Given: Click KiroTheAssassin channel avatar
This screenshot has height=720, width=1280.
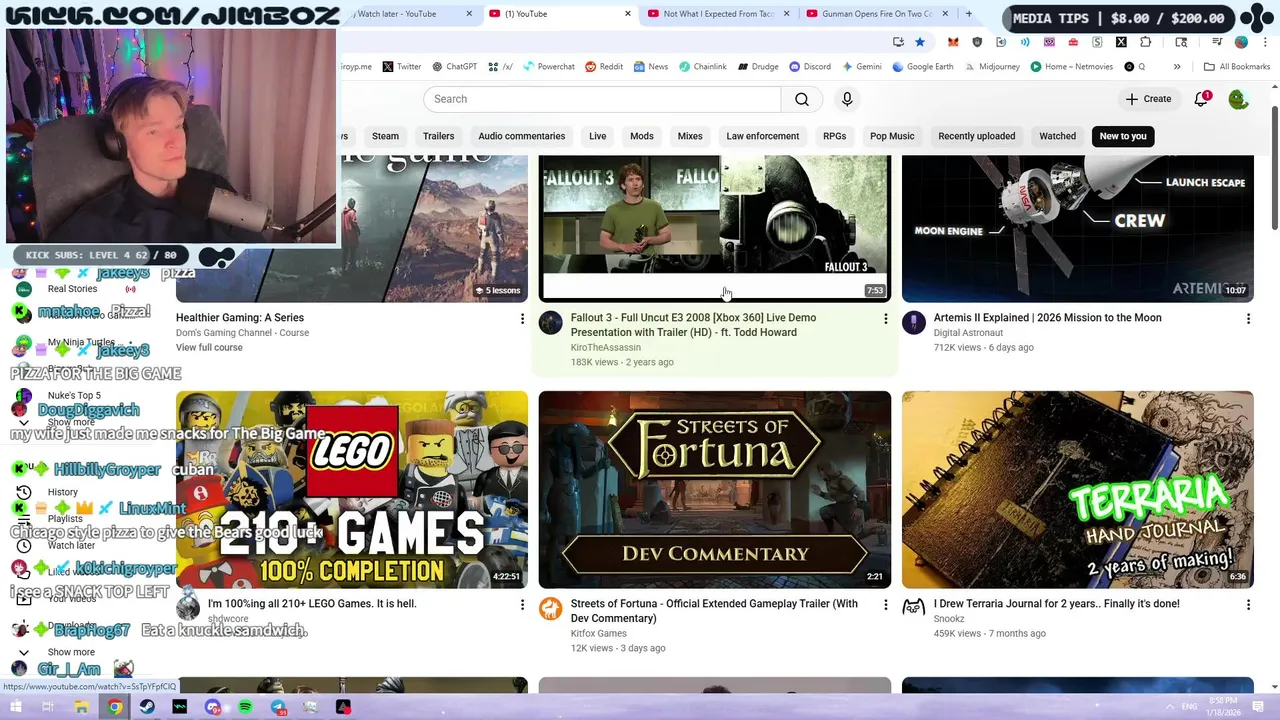Looking at the screenshot, I should click(x=550, y=322).
